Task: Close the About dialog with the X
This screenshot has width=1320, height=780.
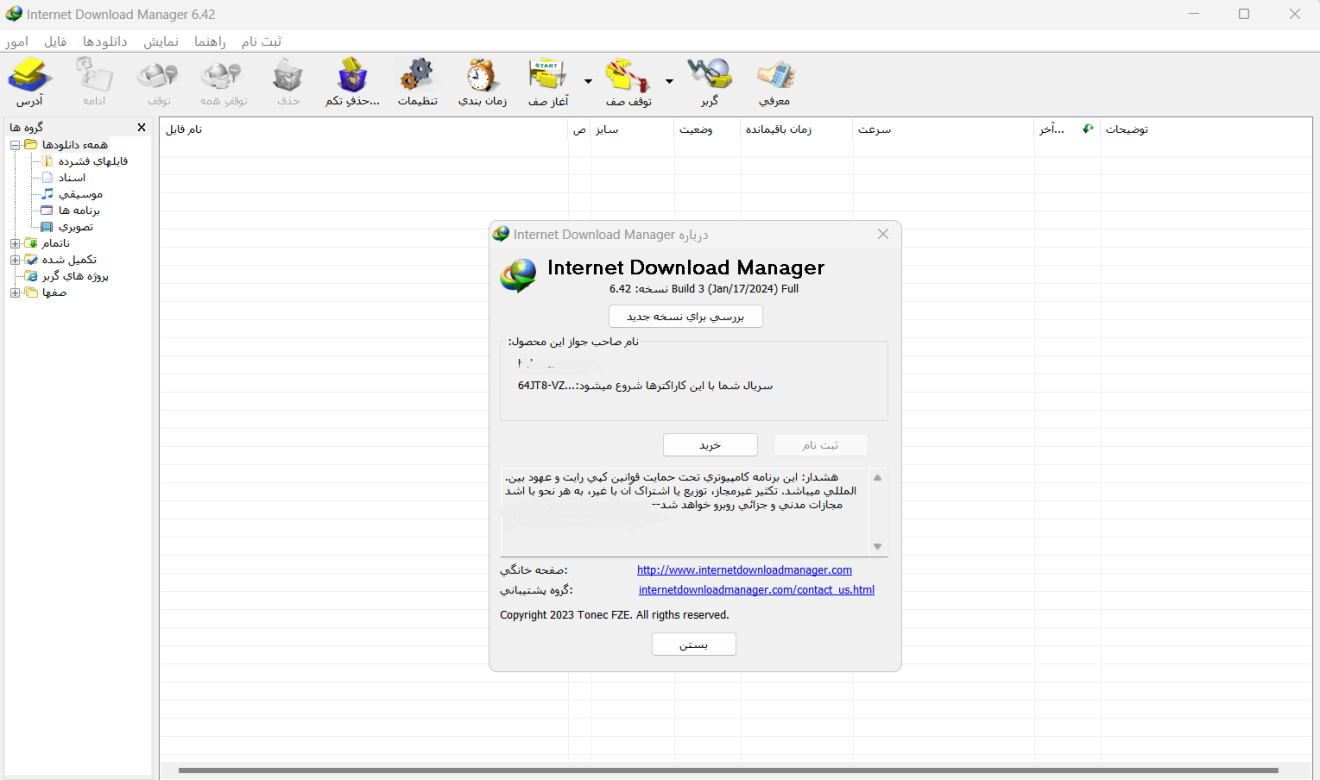Action: 883,234
